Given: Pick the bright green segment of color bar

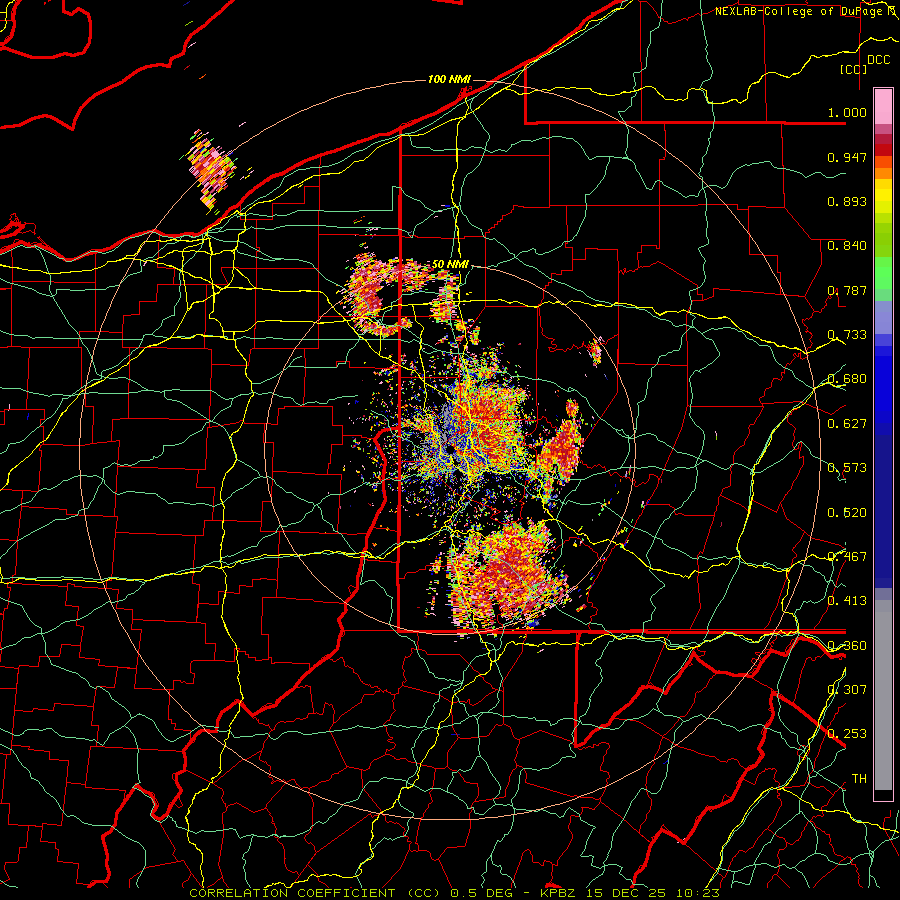Looking at the screenshot, I should tap(883, 273).
